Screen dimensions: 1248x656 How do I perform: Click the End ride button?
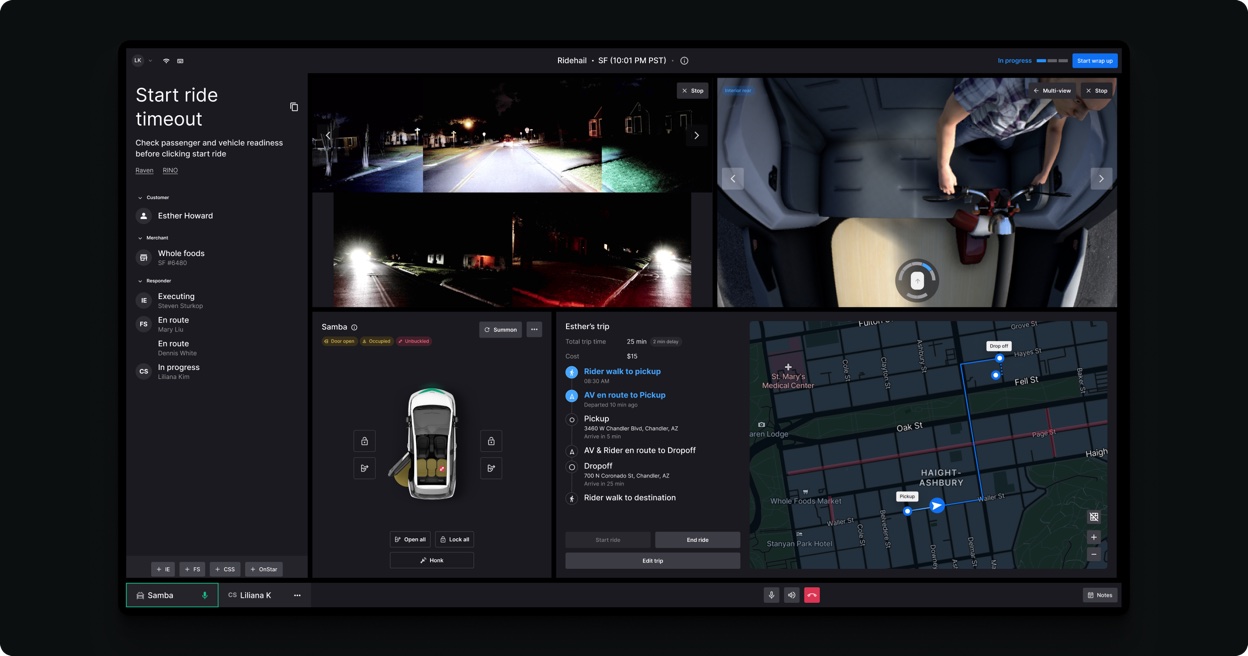697,540
